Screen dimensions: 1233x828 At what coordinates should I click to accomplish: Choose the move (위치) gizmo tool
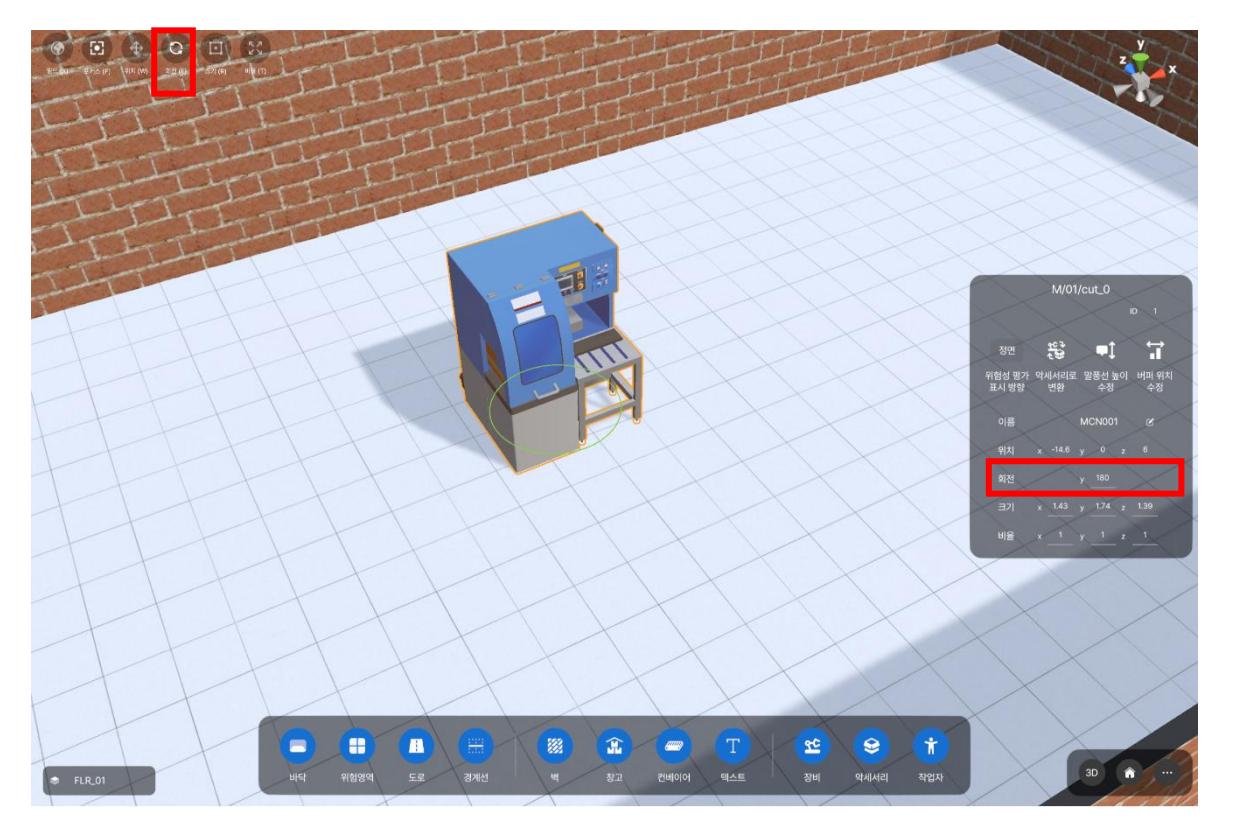[136, 48]
